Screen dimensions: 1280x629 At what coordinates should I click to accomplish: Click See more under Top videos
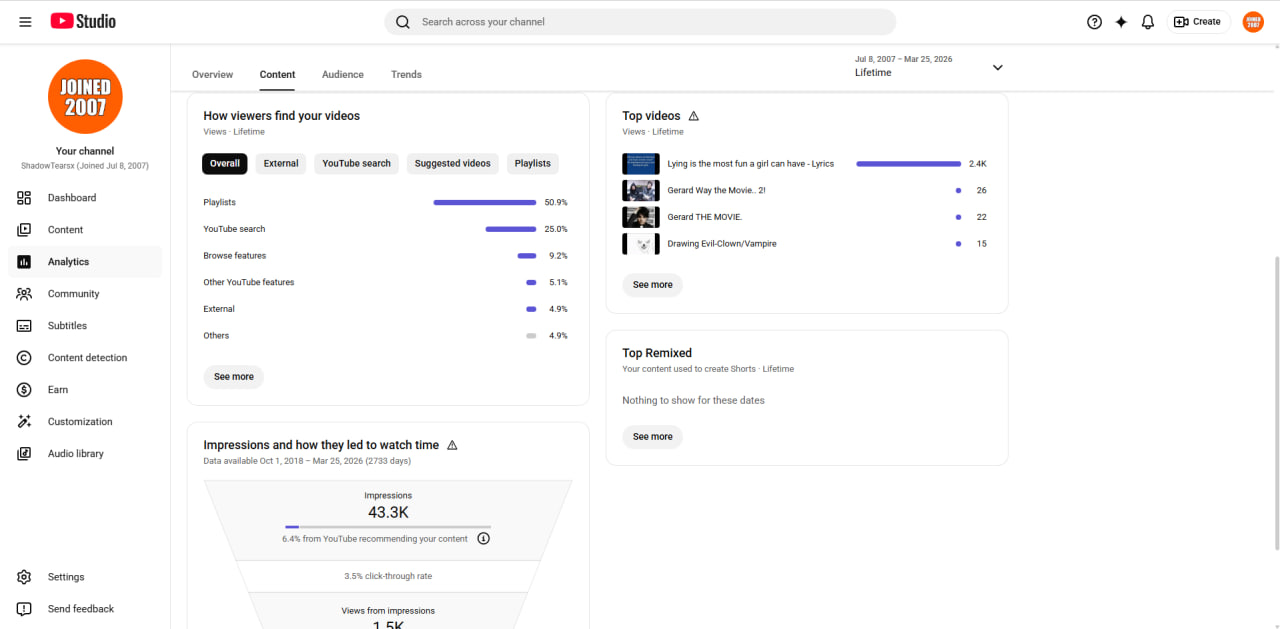[653, 285]
